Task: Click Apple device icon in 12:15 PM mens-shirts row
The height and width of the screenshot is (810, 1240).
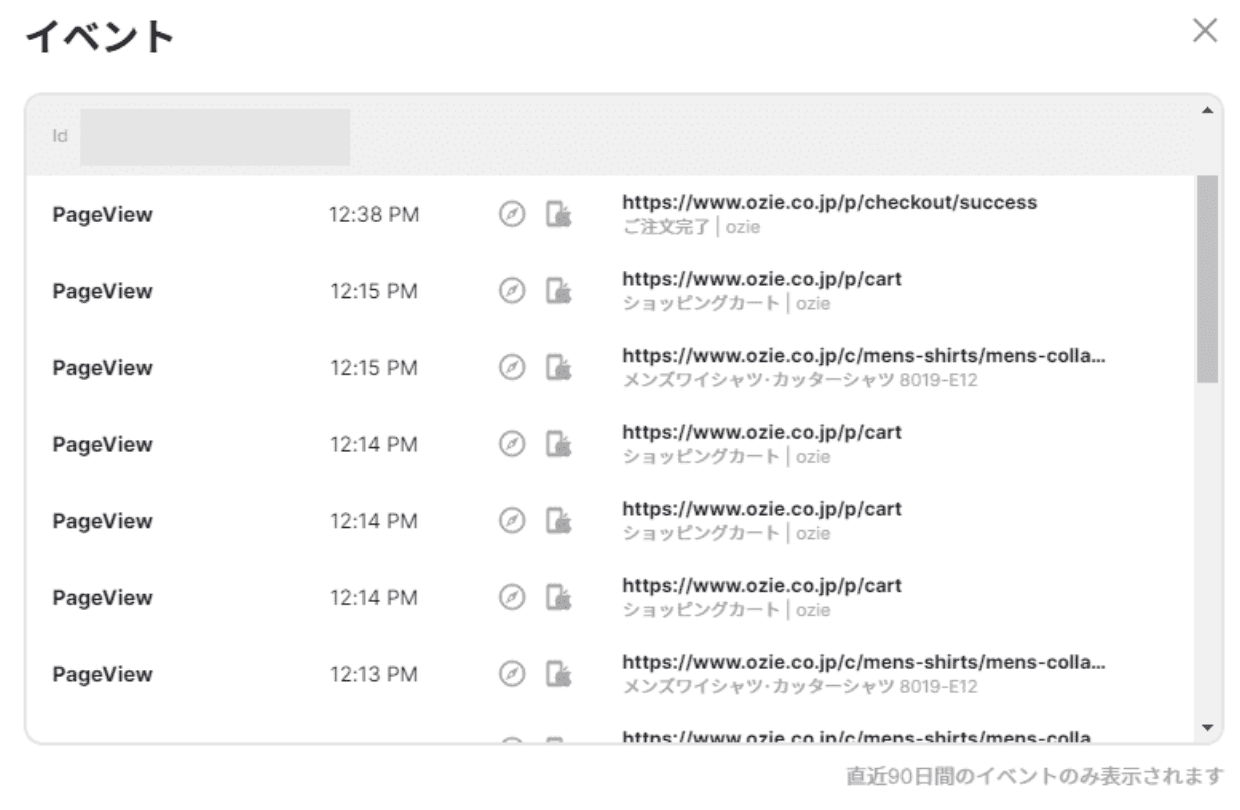Action: tap(558, 368)
